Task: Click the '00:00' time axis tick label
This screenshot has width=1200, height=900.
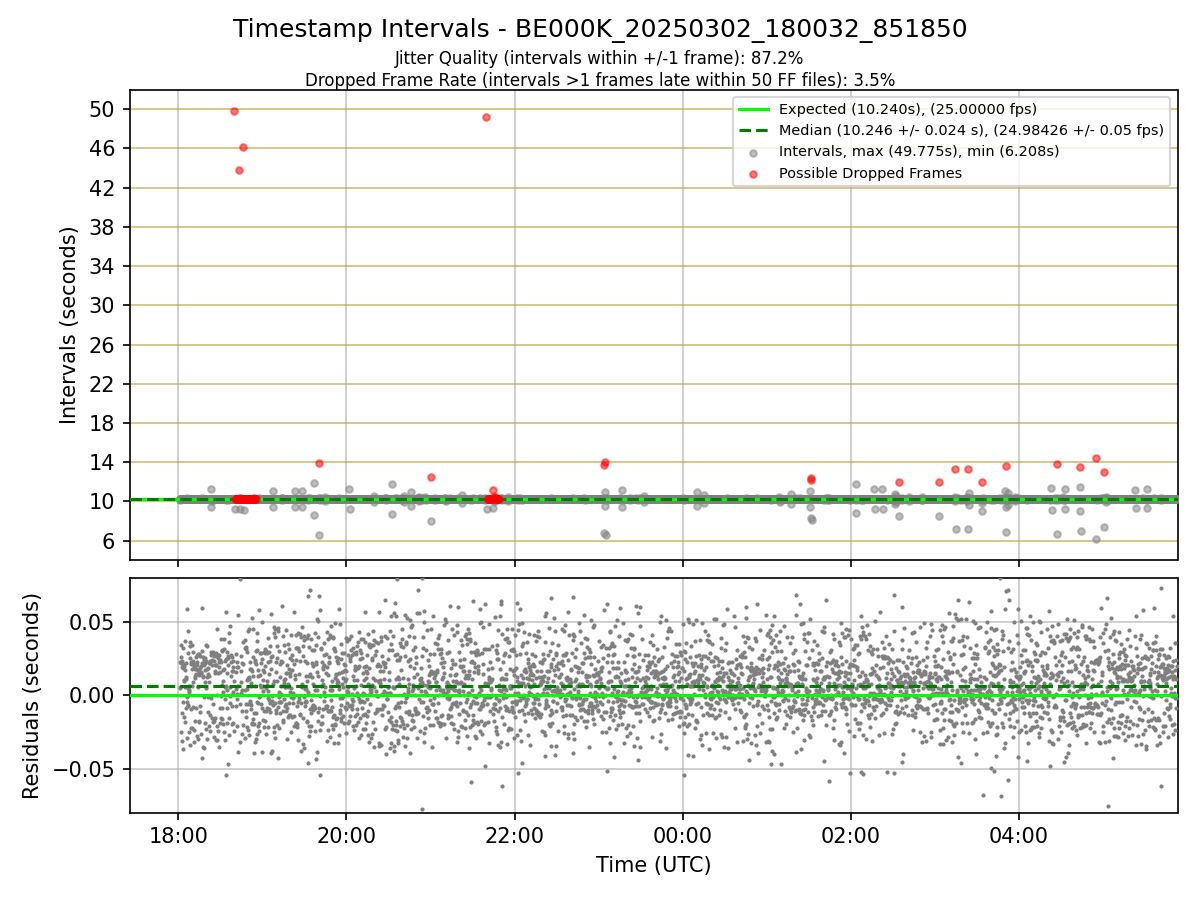Action: click(x=682, y=835)
